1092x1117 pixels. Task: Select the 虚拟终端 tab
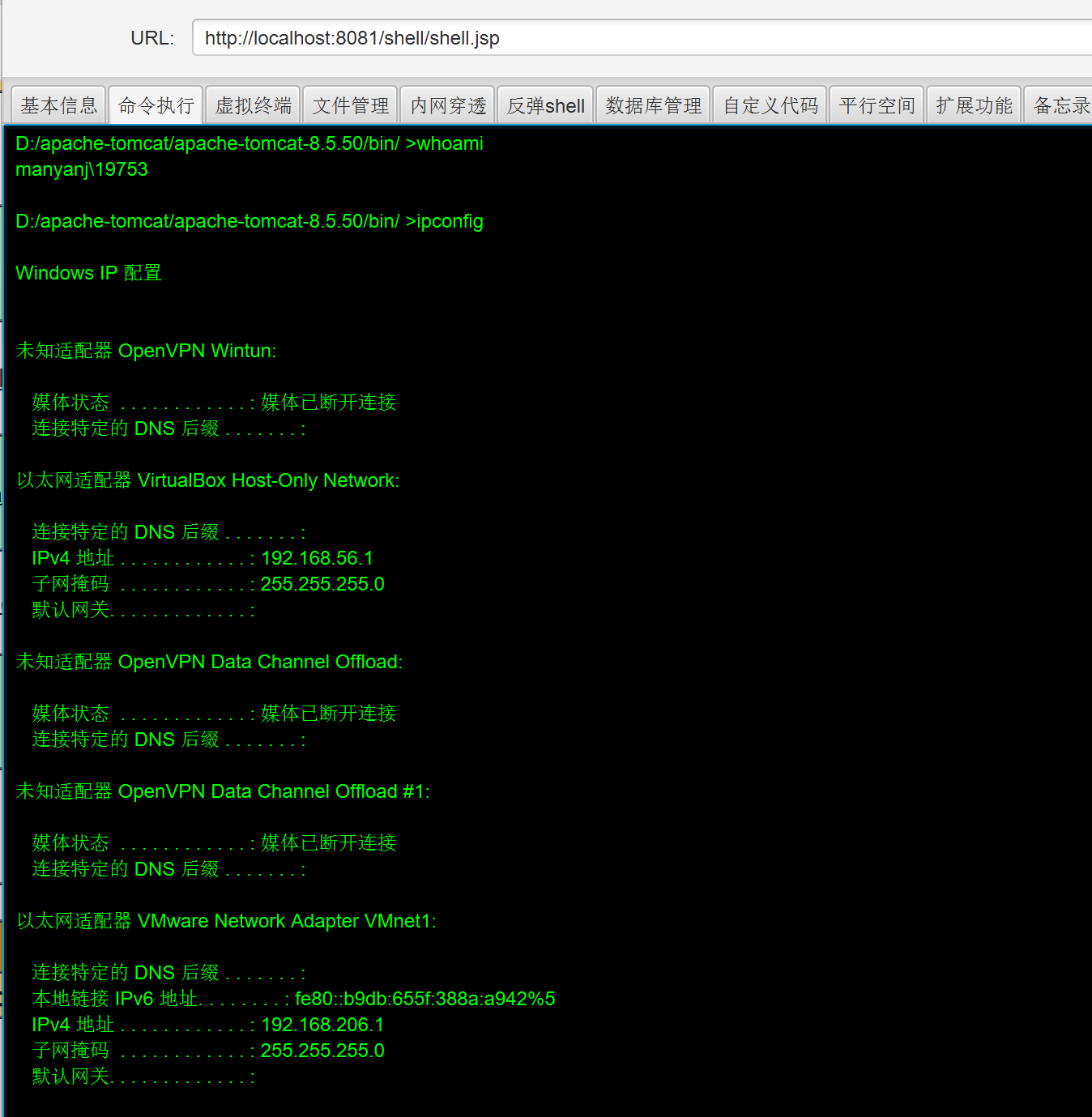[253, 105]
